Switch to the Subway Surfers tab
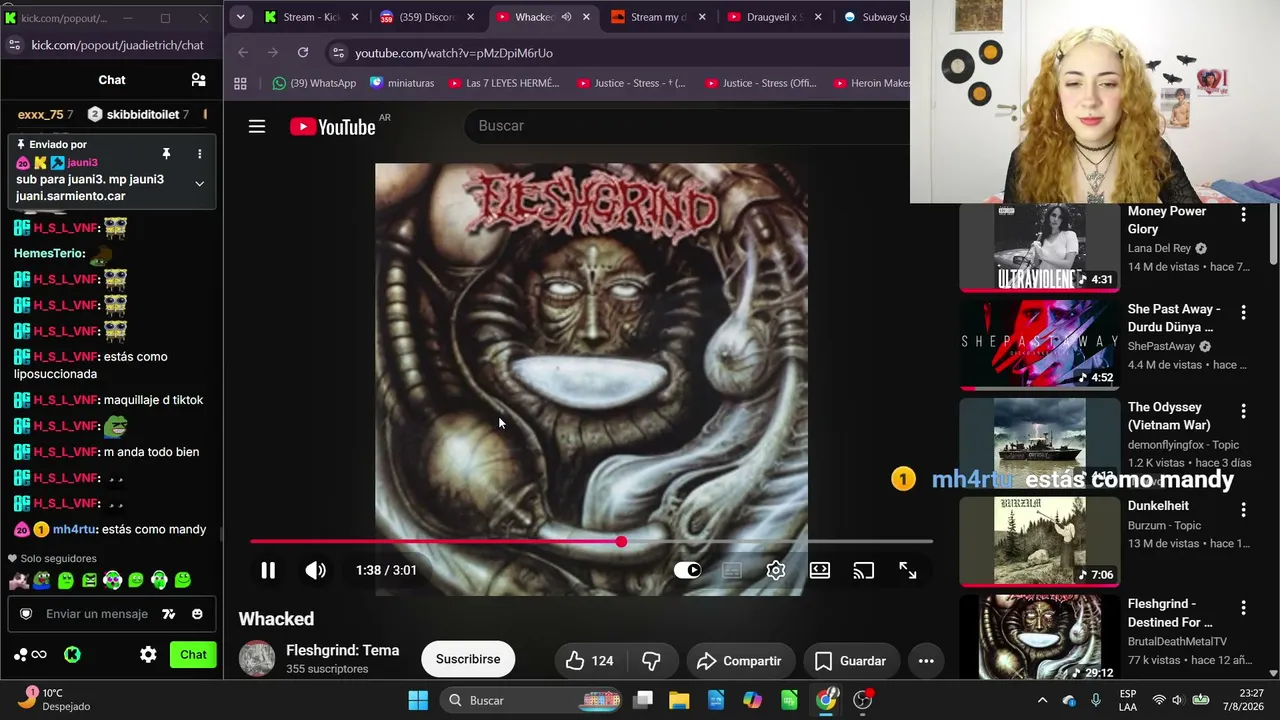The width and height of the screenshot is (1280, 720). 874,17
